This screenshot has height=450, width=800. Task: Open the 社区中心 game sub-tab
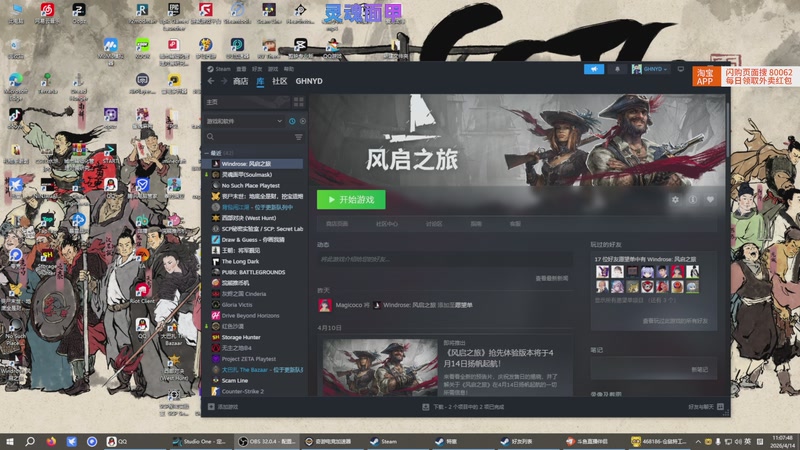(x=387, y=223)
